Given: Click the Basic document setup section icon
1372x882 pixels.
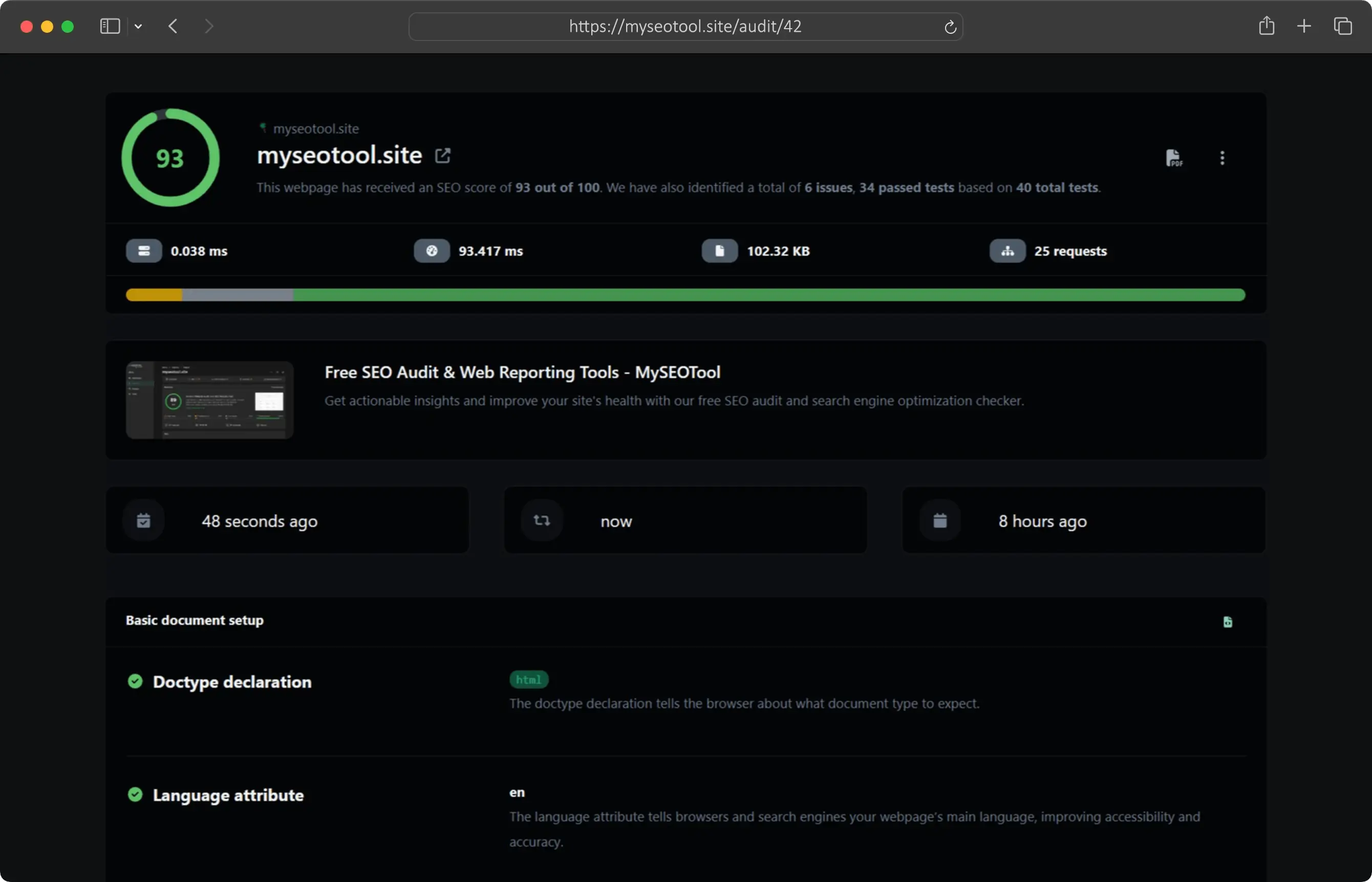Looking at the screenshot, I should pos(1228,621).
